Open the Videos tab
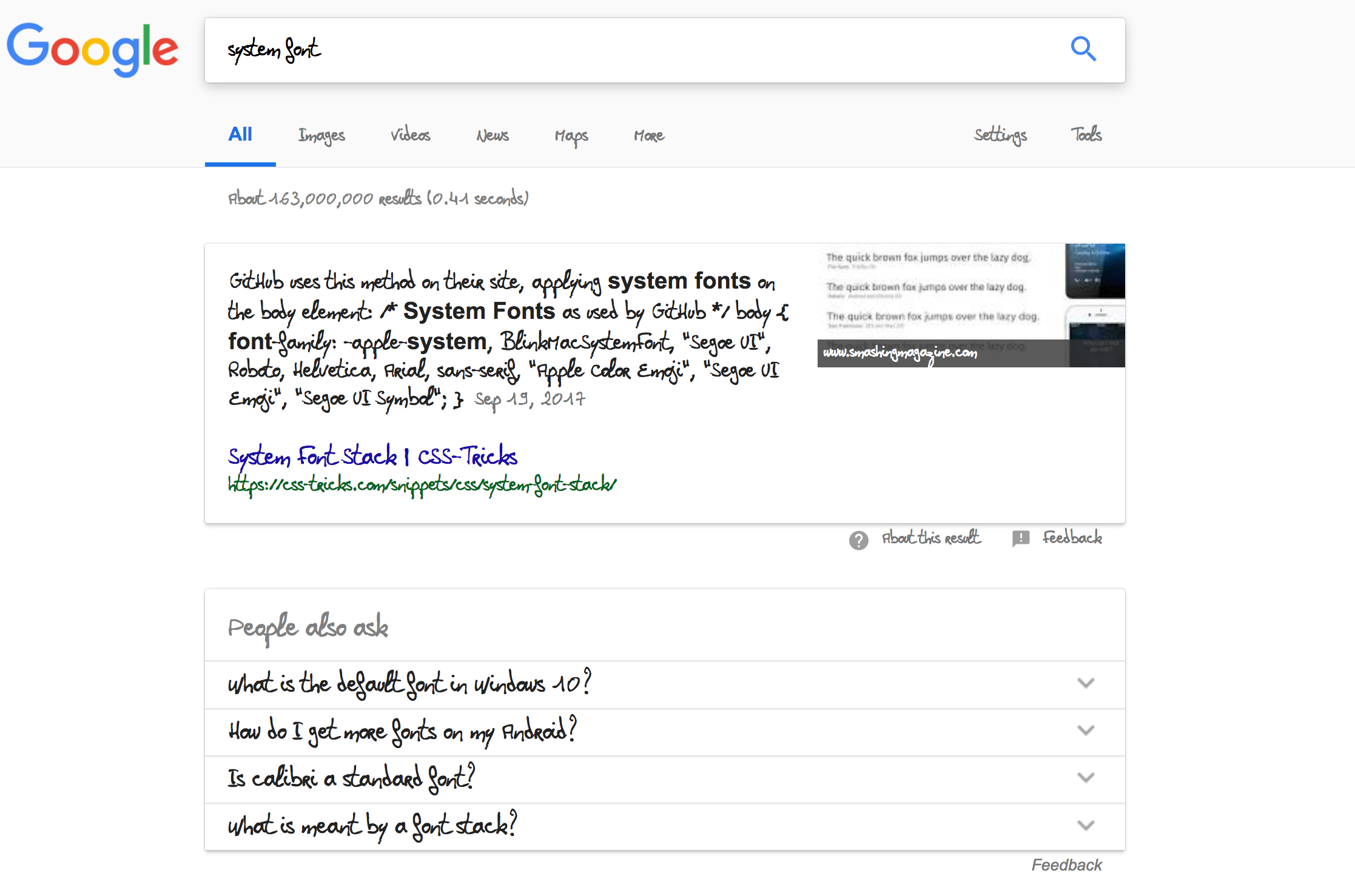This screenshot has height=896, width=1355. [411, 135]
